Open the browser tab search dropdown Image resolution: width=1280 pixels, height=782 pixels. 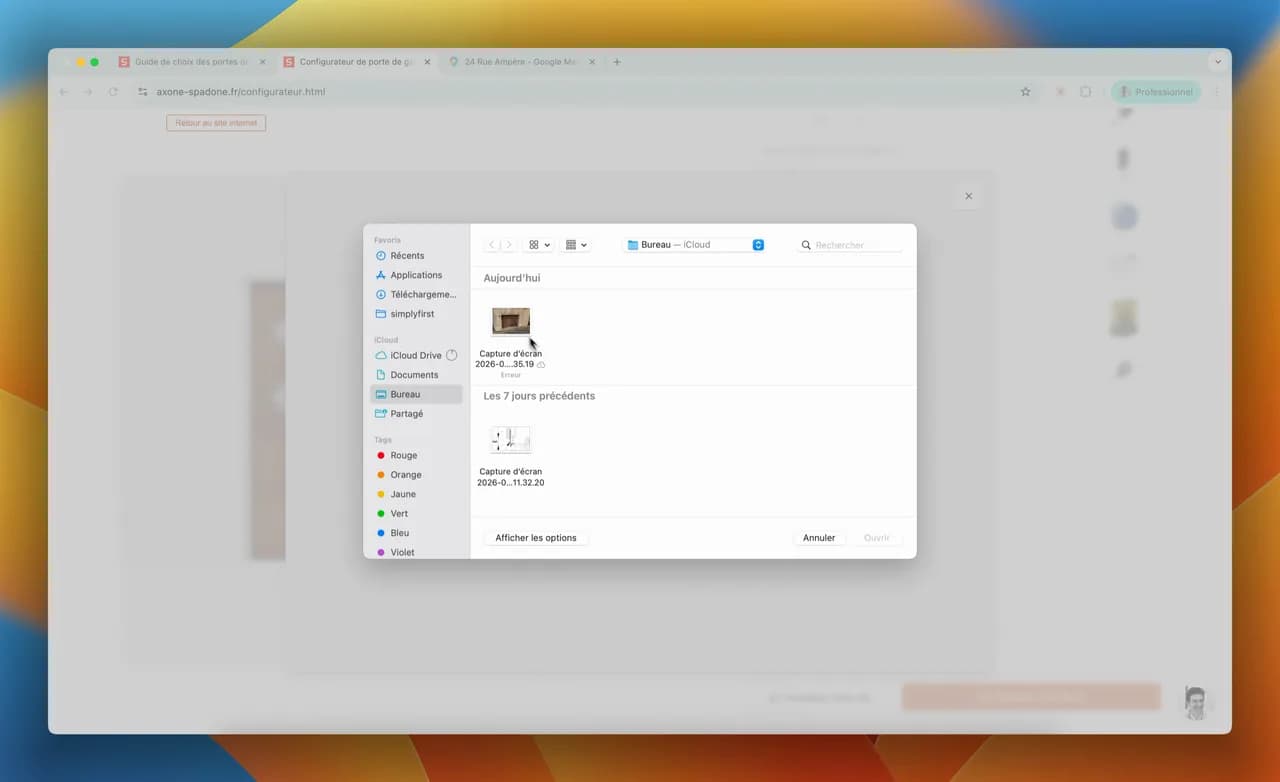tap(1217, 62)
